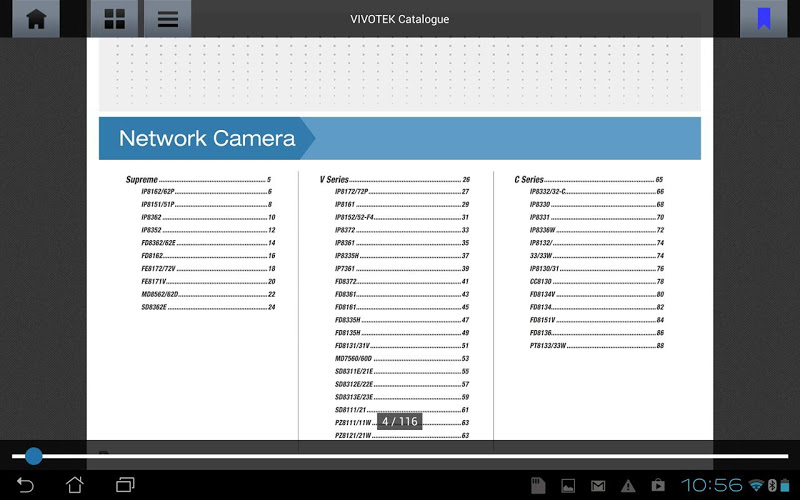Viewport: 800px width, 500px height.
Task: Select the IP8361 entry
Action: (x=402, y=243)
